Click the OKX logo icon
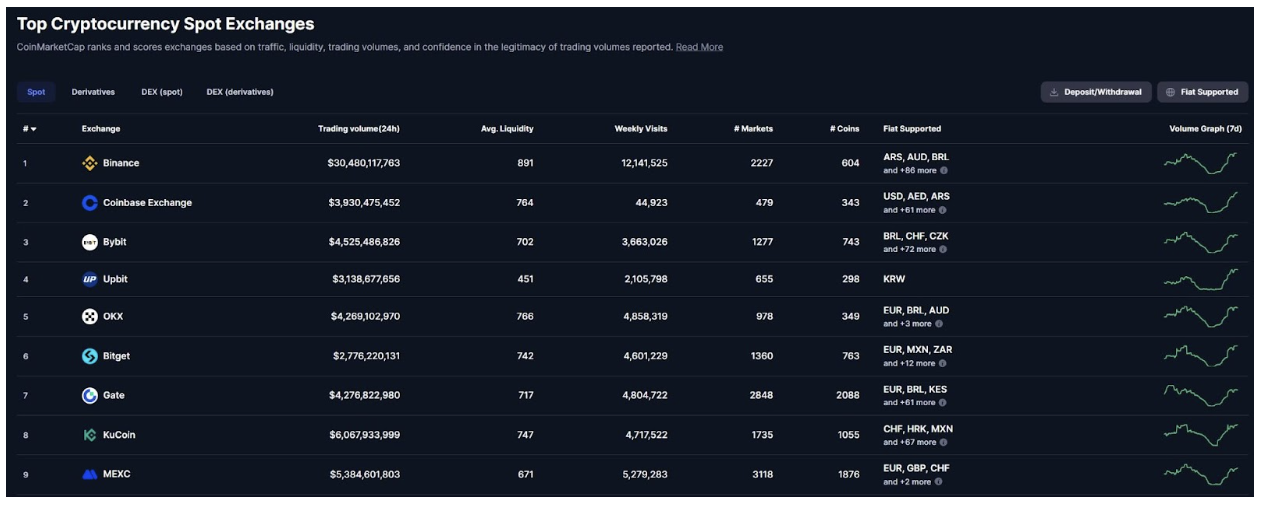Screen dimensions: 1264x506 (90, 317)
